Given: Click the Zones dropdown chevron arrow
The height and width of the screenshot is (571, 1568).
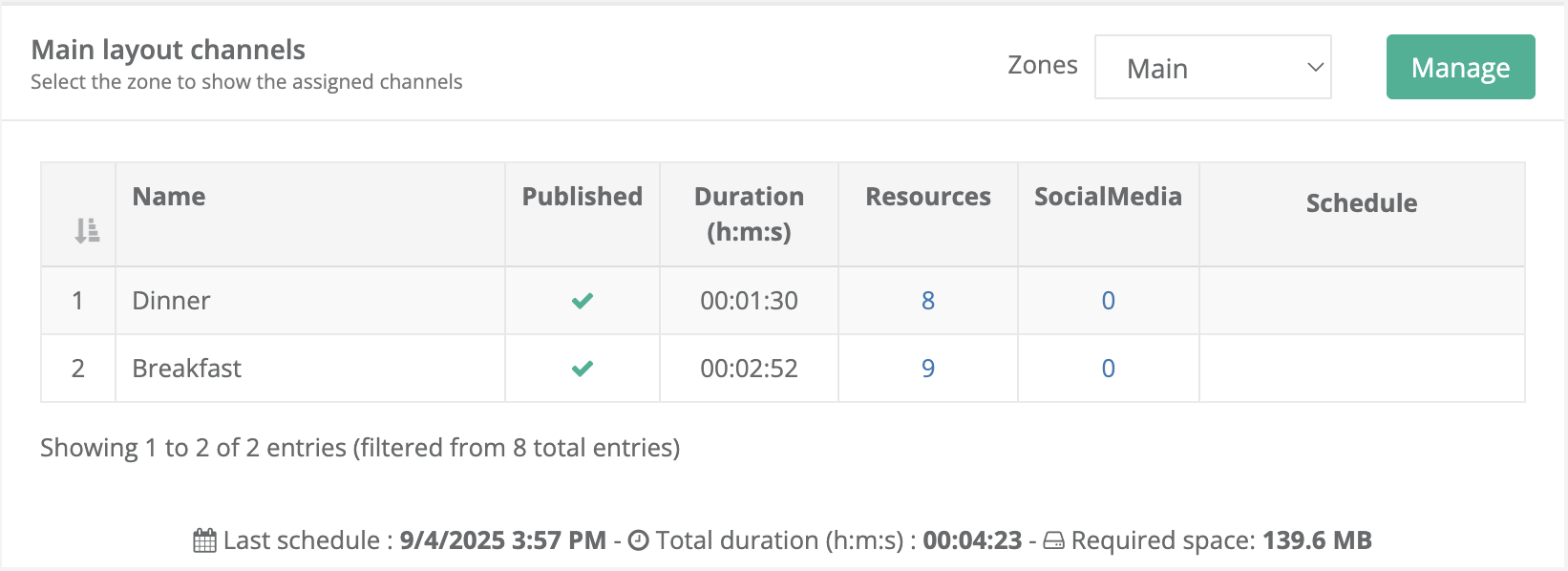Looking at the screenshot, I should (x=1315, y=68).
